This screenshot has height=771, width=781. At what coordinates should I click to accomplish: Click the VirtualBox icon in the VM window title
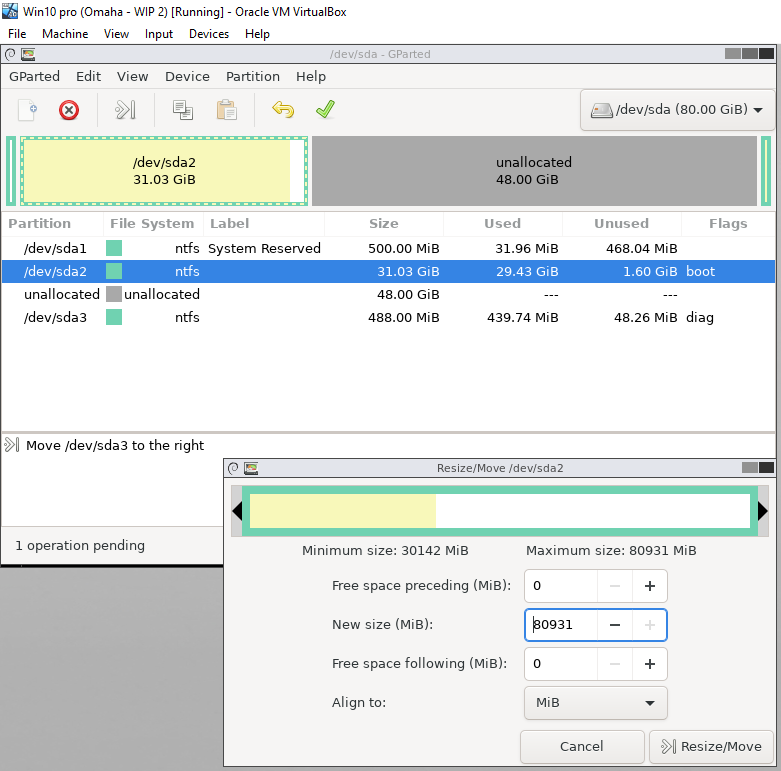point(10,11)
